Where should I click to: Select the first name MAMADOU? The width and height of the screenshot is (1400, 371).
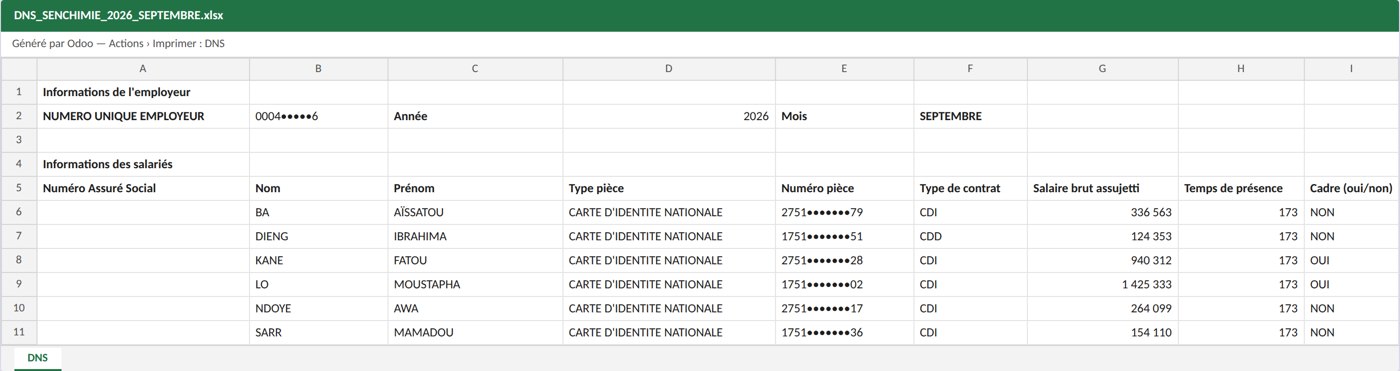click(x=475, y=332)
